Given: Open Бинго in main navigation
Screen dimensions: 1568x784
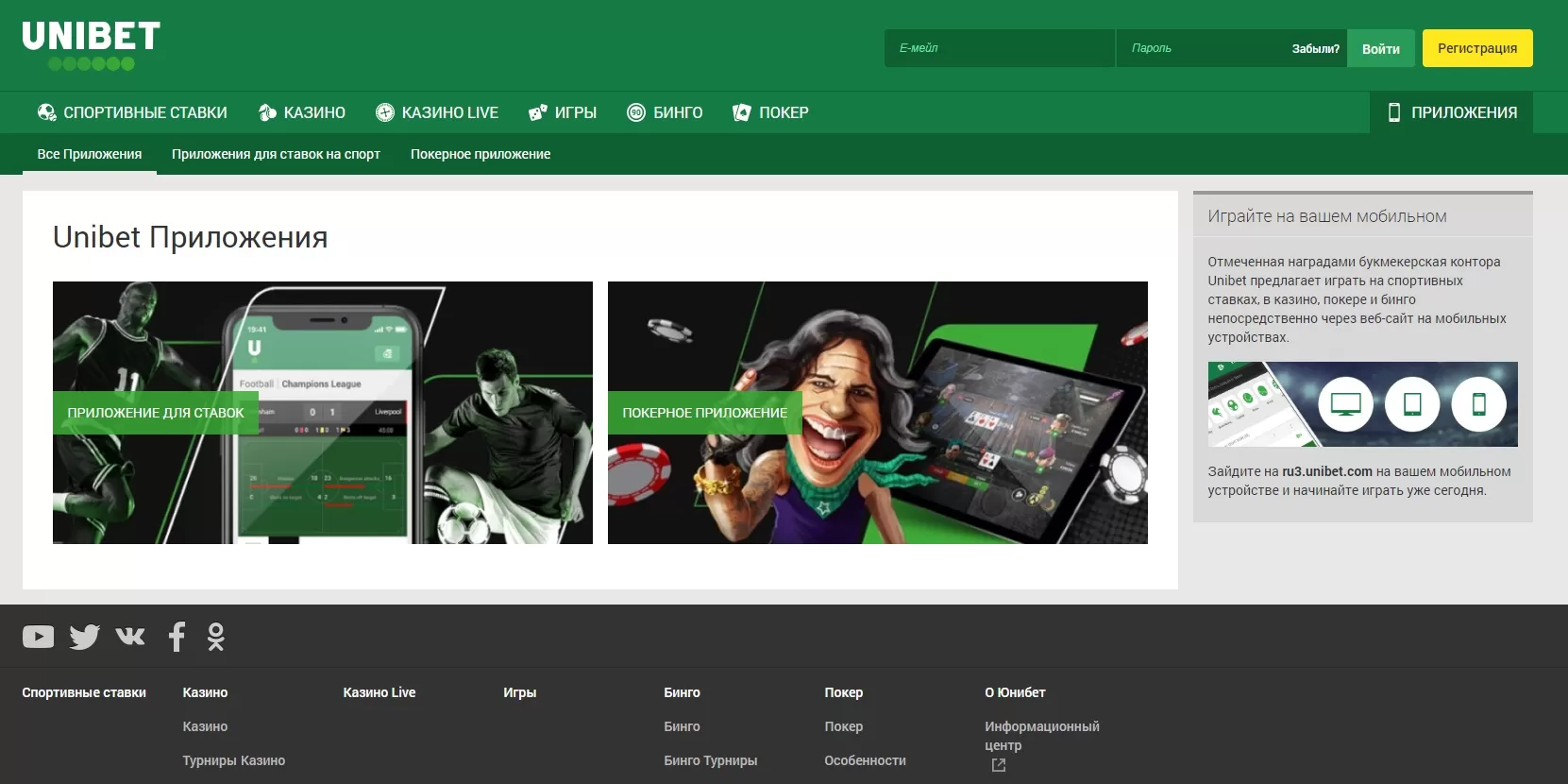Looking at the screenshot, I should click(x=665, y=112).
